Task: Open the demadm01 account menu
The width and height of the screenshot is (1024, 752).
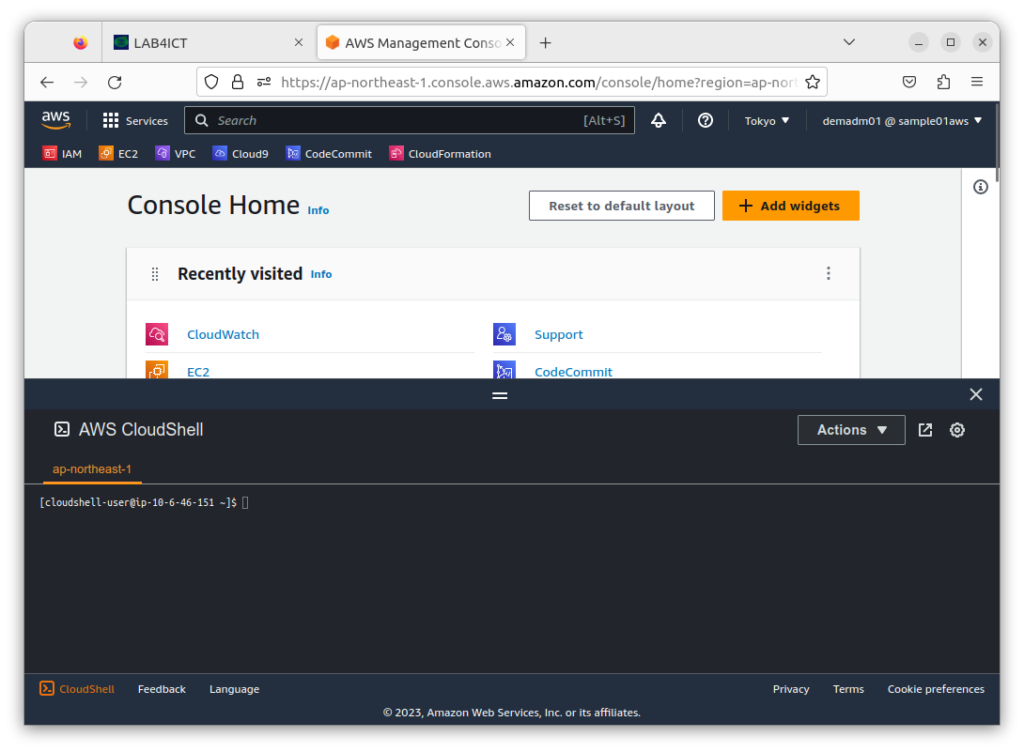Action: click(x=899, y=120)
